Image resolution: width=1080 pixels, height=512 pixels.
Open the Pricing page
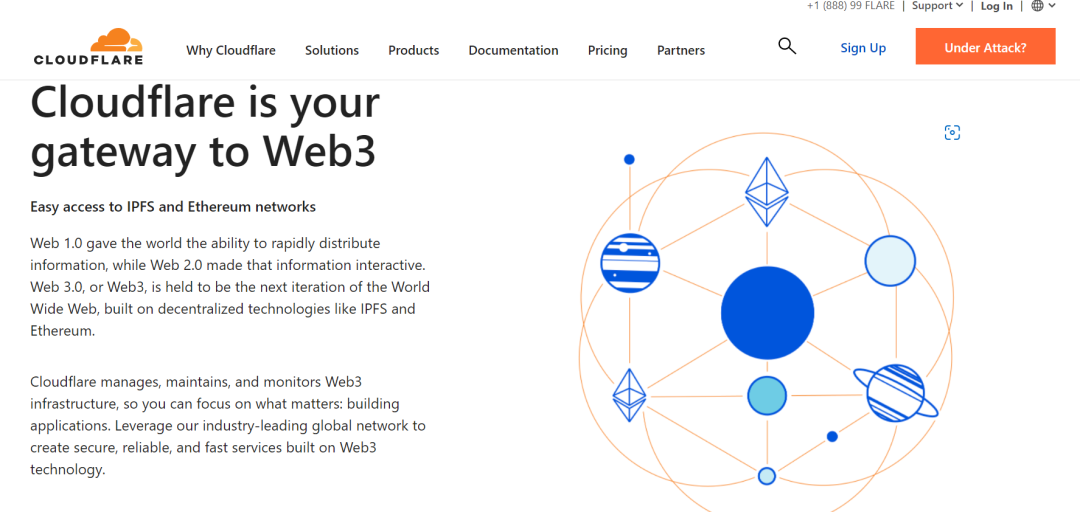point(607,50)
